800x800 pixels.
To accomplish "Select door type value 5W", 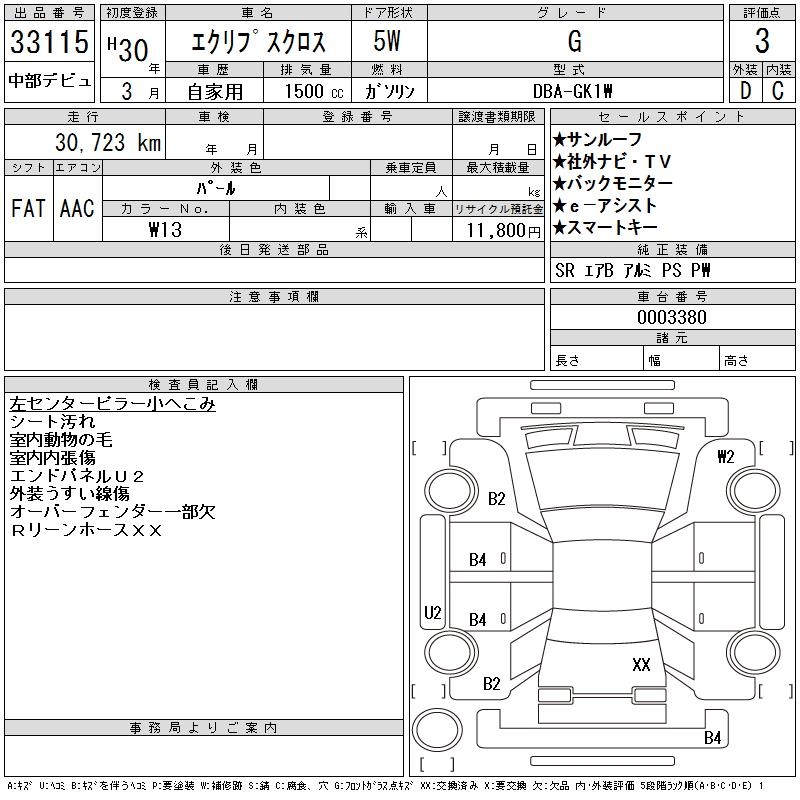I will (387, 41).
